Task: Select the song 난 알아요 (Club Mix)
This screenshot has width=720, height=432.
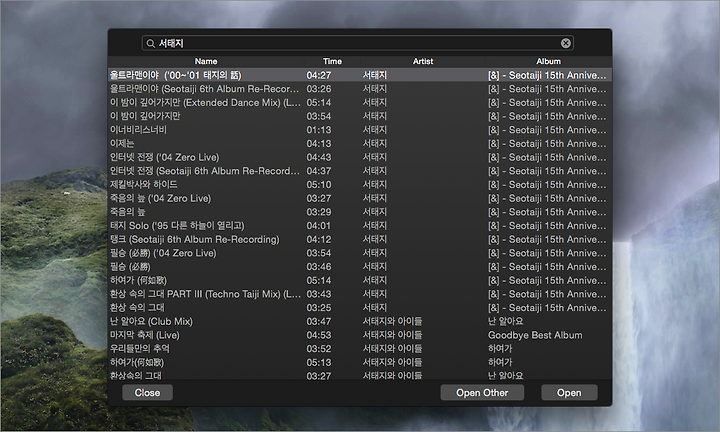Action: 360,321
